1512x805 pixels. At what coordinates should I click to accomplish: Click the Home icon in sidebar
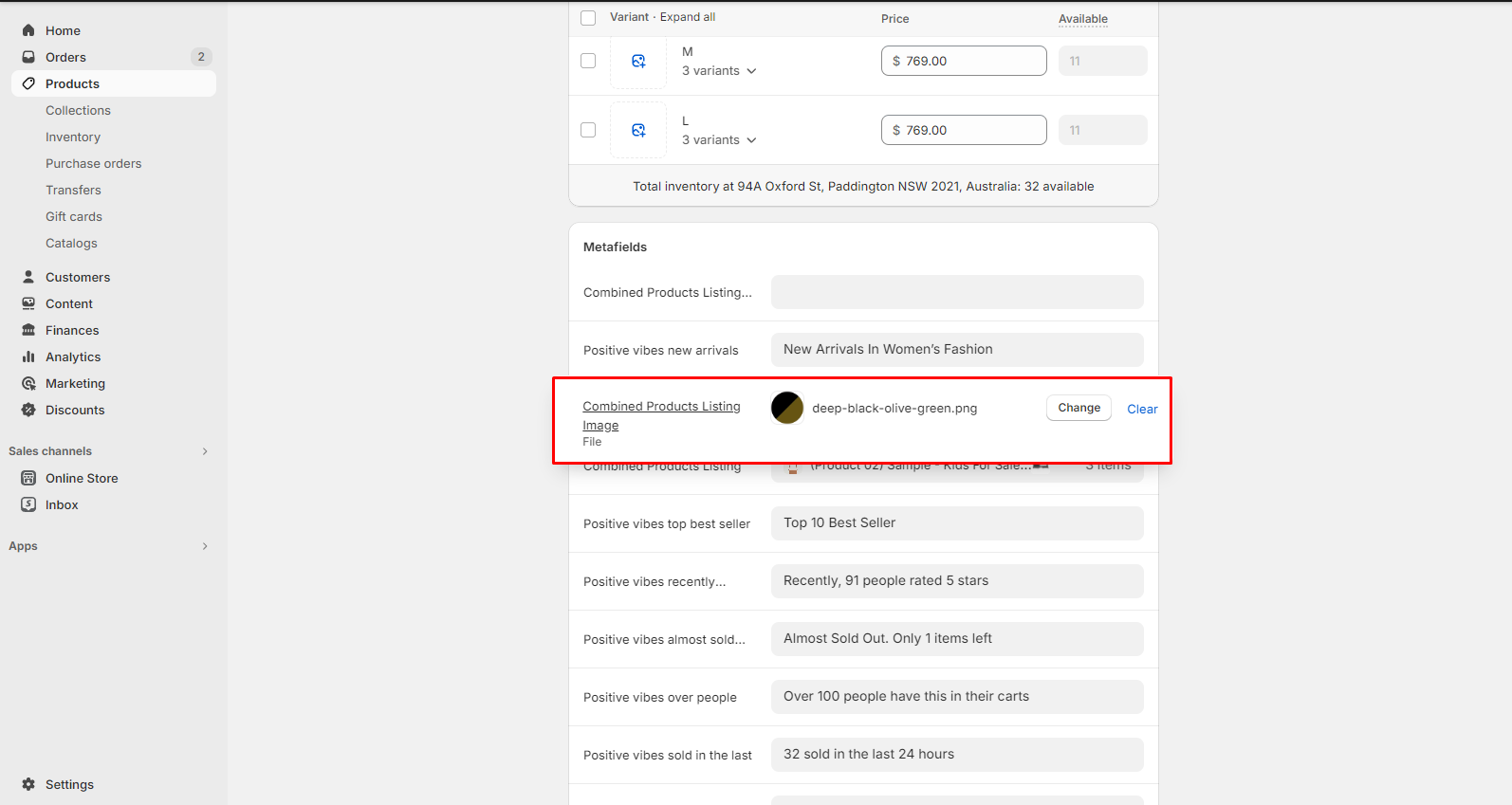[28, 30]
